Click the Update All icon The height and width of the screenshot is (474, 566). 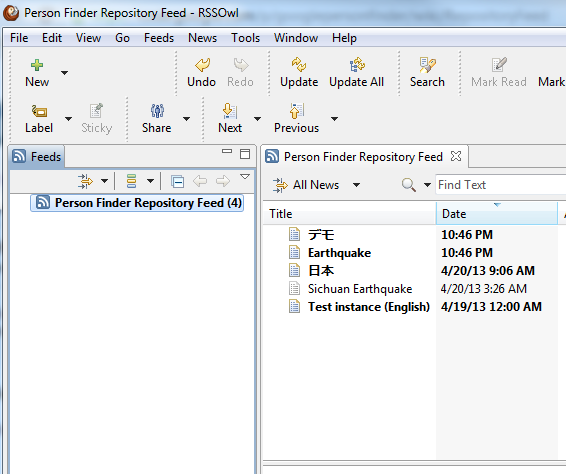357,65
